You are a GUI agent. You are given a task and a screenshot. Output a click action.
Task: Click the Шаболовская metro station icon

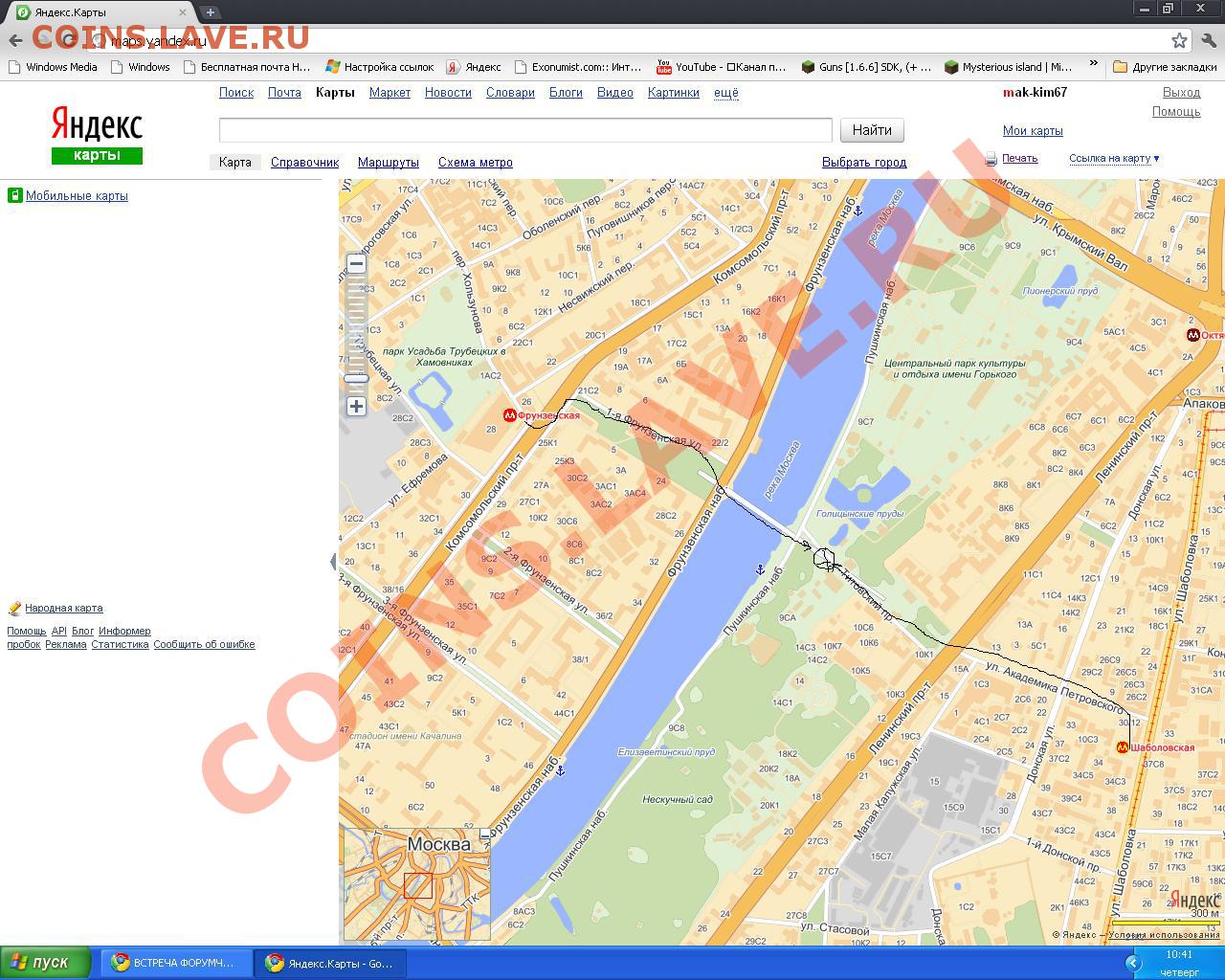point(1123,747)
